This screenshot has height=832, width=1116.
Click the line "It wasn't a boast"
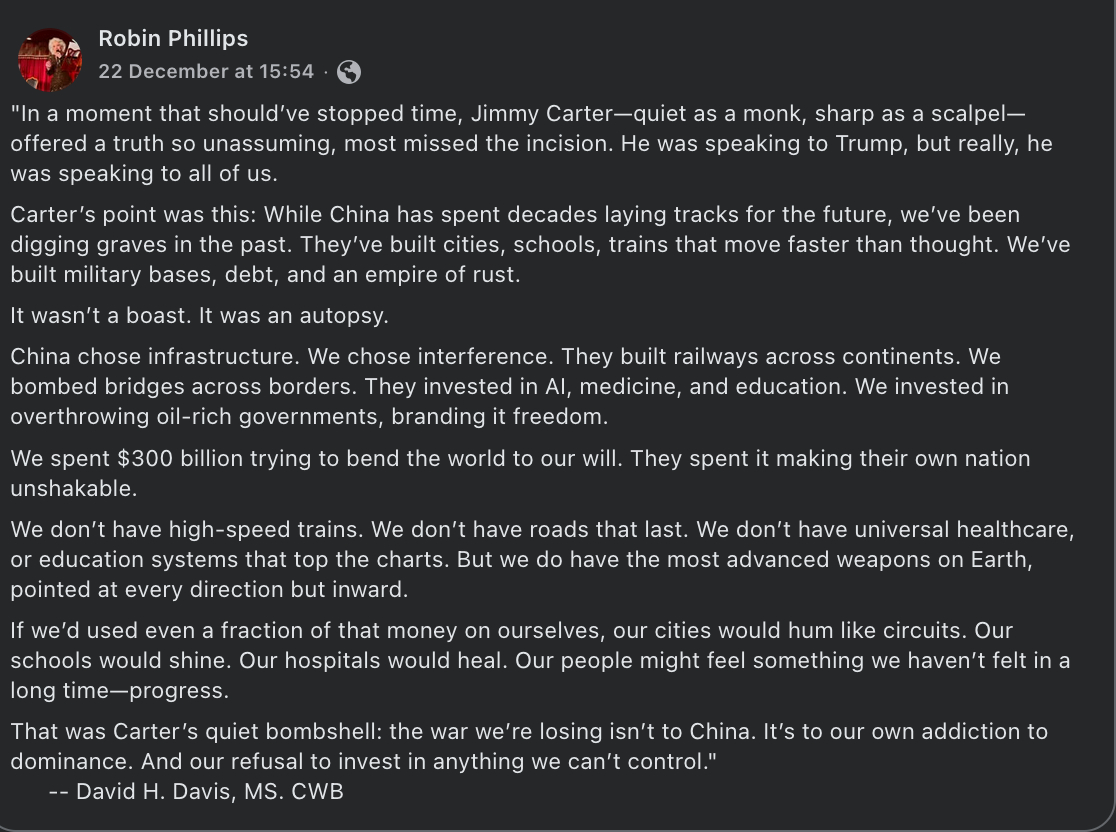[199, 316]
